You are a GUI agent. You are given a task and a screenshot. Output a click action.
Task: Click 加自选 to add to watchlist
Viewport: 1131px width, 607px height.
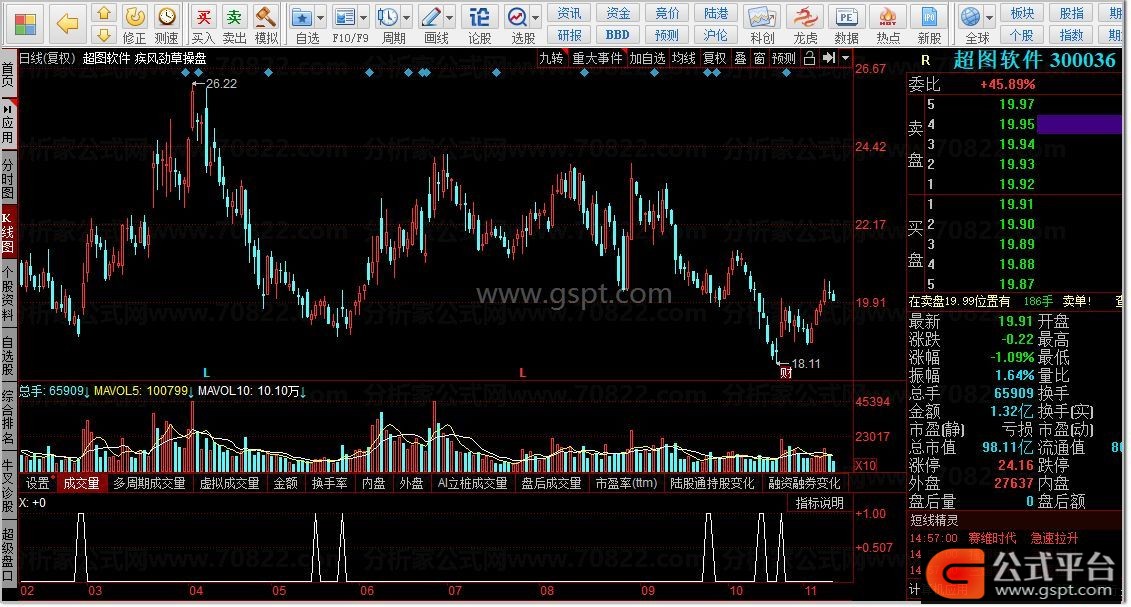647,58
